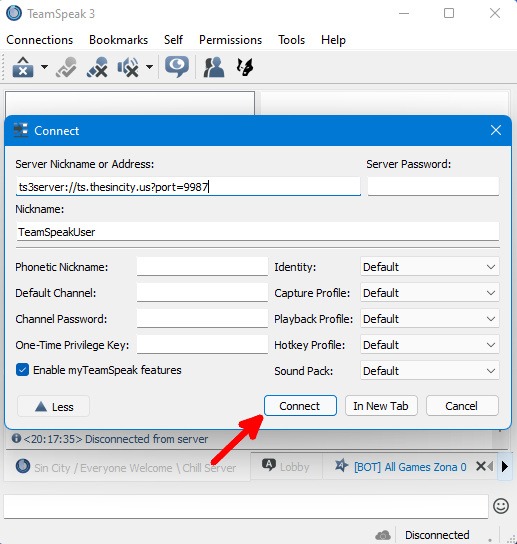
Task: Click the 'Disconnected from server' log message
Action: coord(146,439)
